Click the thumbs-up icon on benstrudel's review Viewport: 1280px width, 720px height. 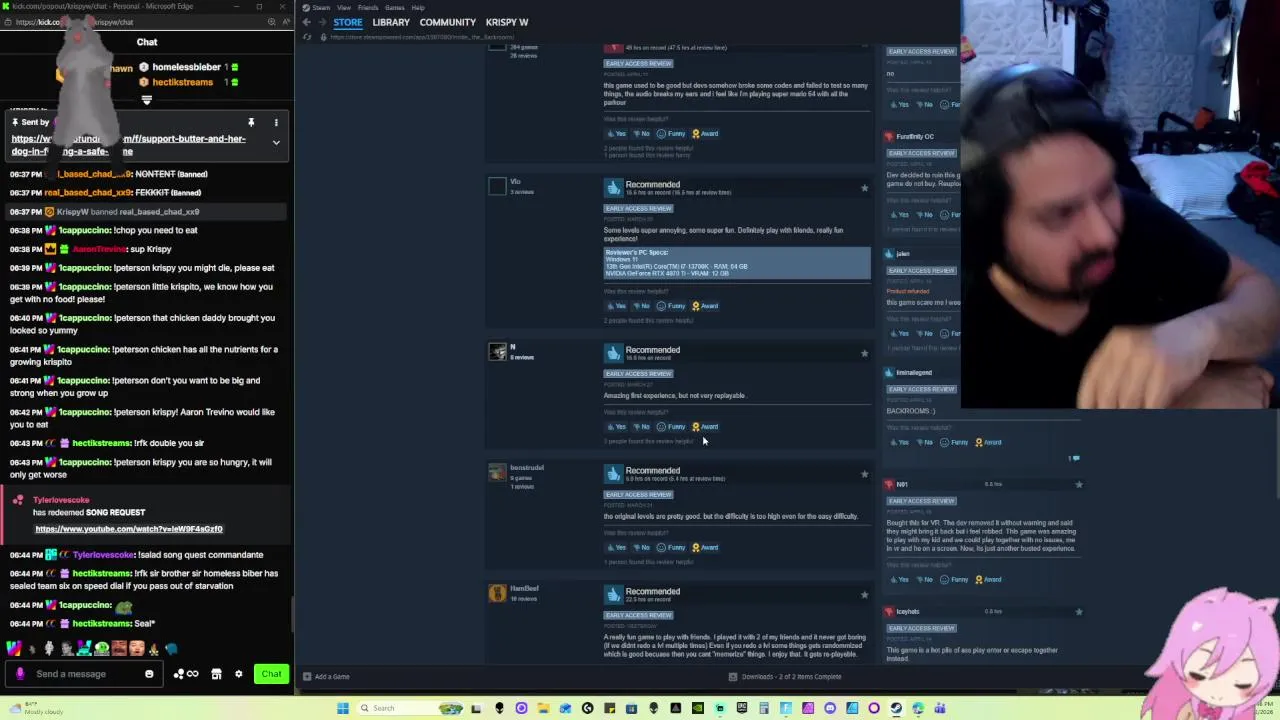pyautogui.click(x=613, y=473)
